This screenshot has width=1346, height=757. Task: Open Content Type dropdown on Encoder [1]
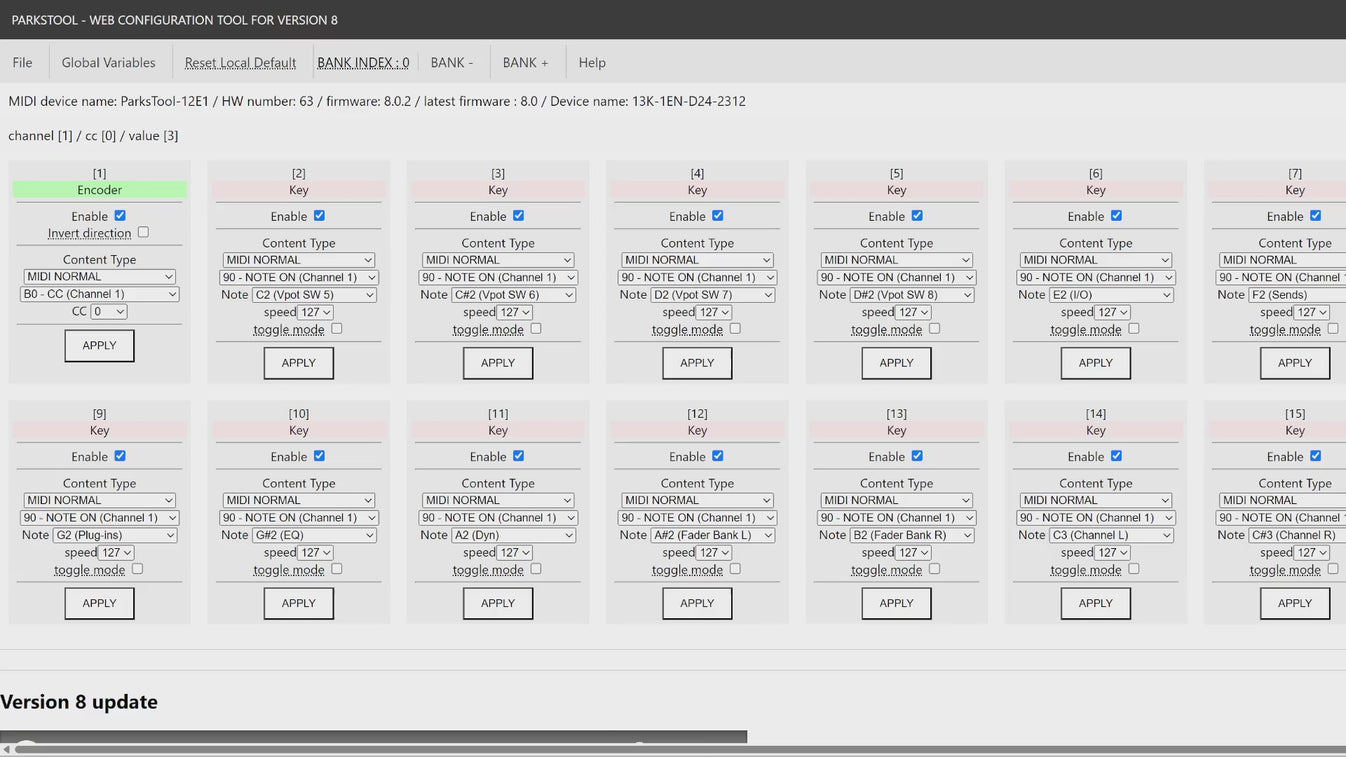tap(99, 276)
